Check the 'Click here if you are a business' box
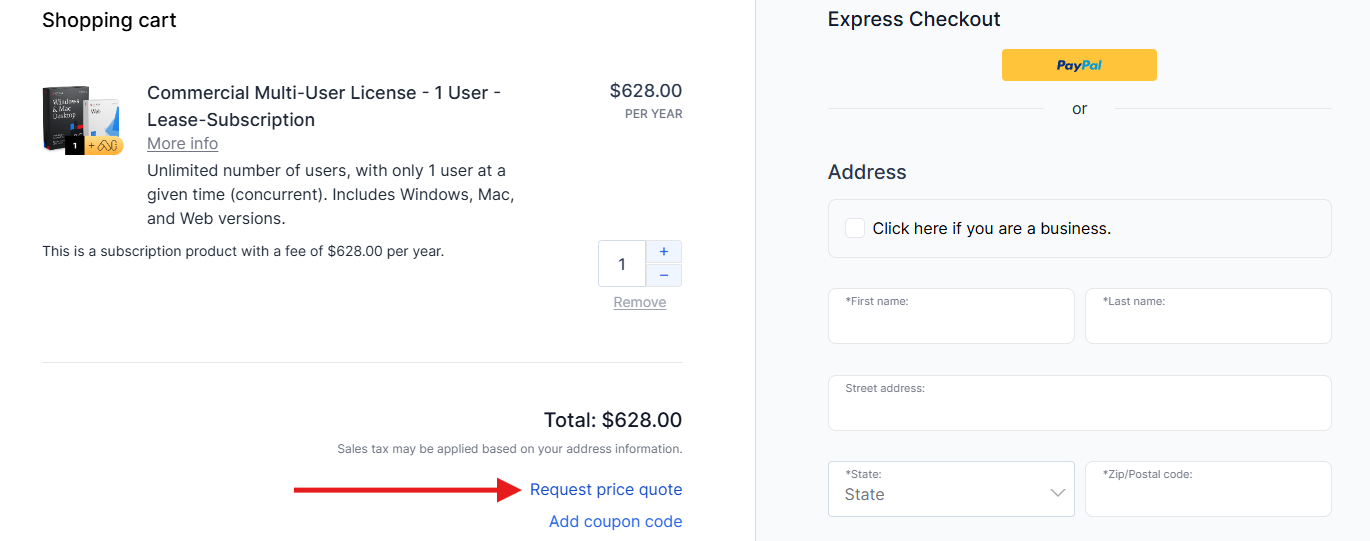1370x541 pixels. 855,228
